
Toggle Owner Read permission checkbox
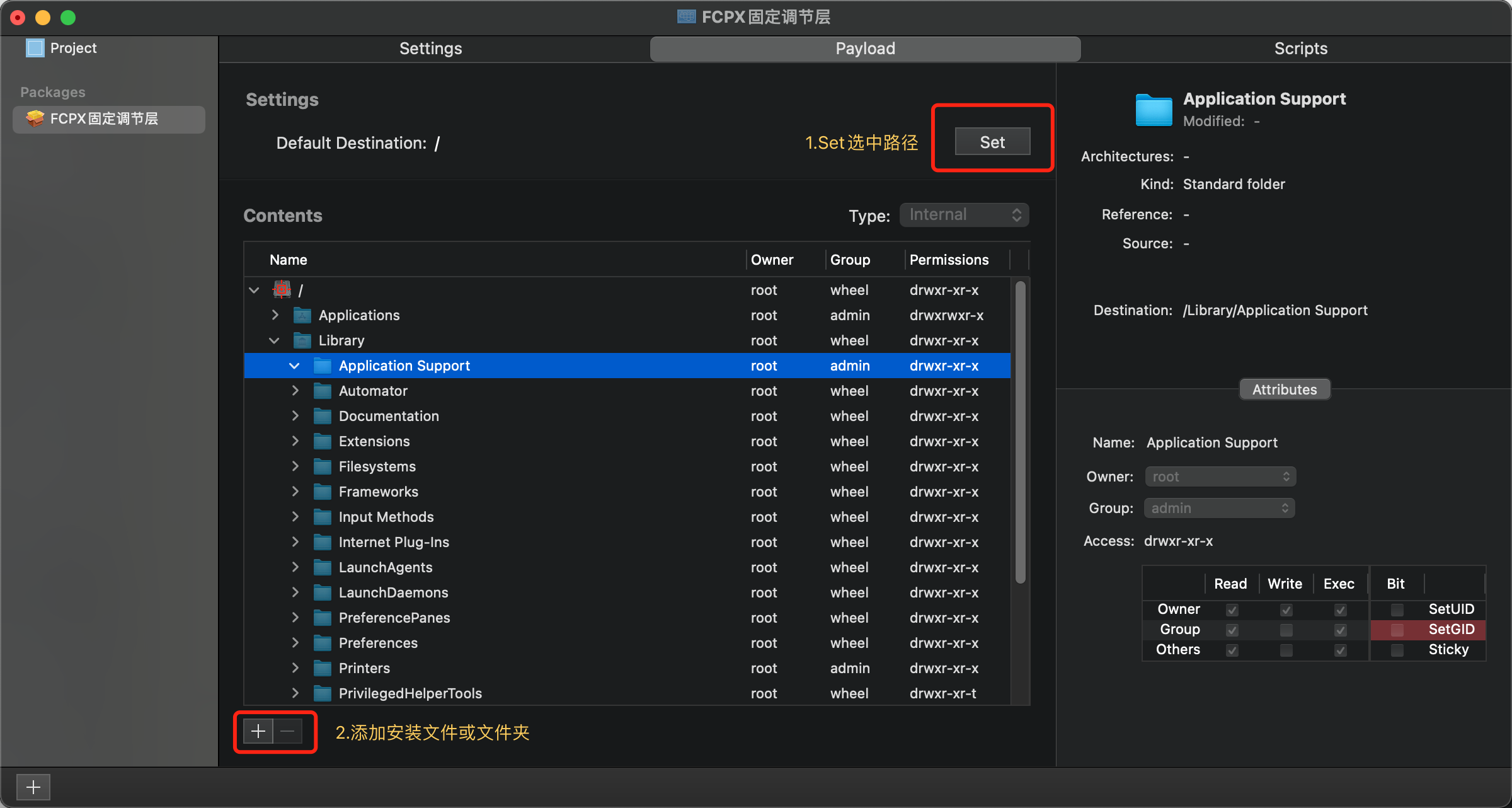1232,610
